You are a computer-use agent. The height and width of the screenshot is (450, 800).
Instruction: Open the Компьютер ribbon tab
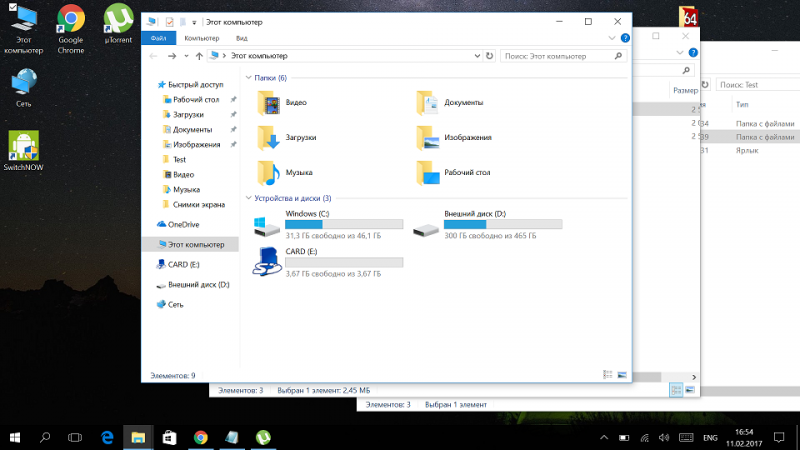coord(202,38)
